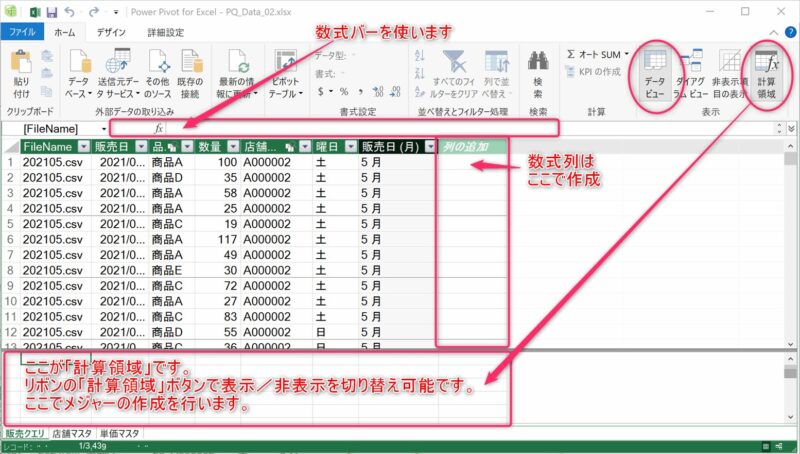Click the KPI の作成 button
This screenshot has height=454, width=800.
pyautogui.click(x=593, y=72)
